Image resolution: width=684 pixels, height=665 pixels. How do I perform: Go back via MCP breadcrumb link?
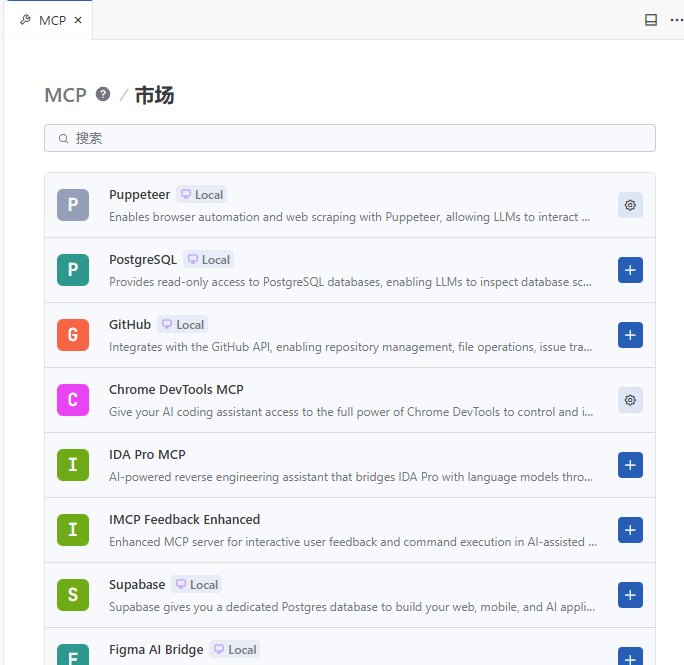click(65, 95)
